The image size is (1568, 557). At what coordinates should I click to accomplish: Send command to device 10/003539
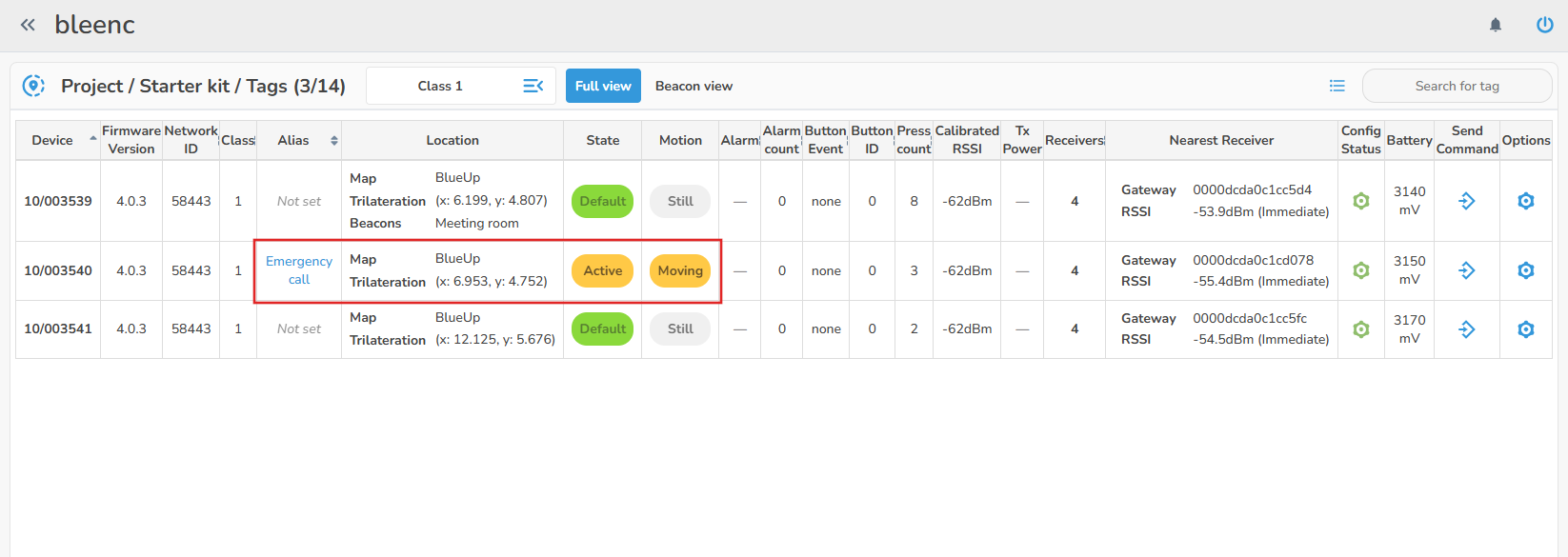pyautogui.click(x=1466, y=201)
